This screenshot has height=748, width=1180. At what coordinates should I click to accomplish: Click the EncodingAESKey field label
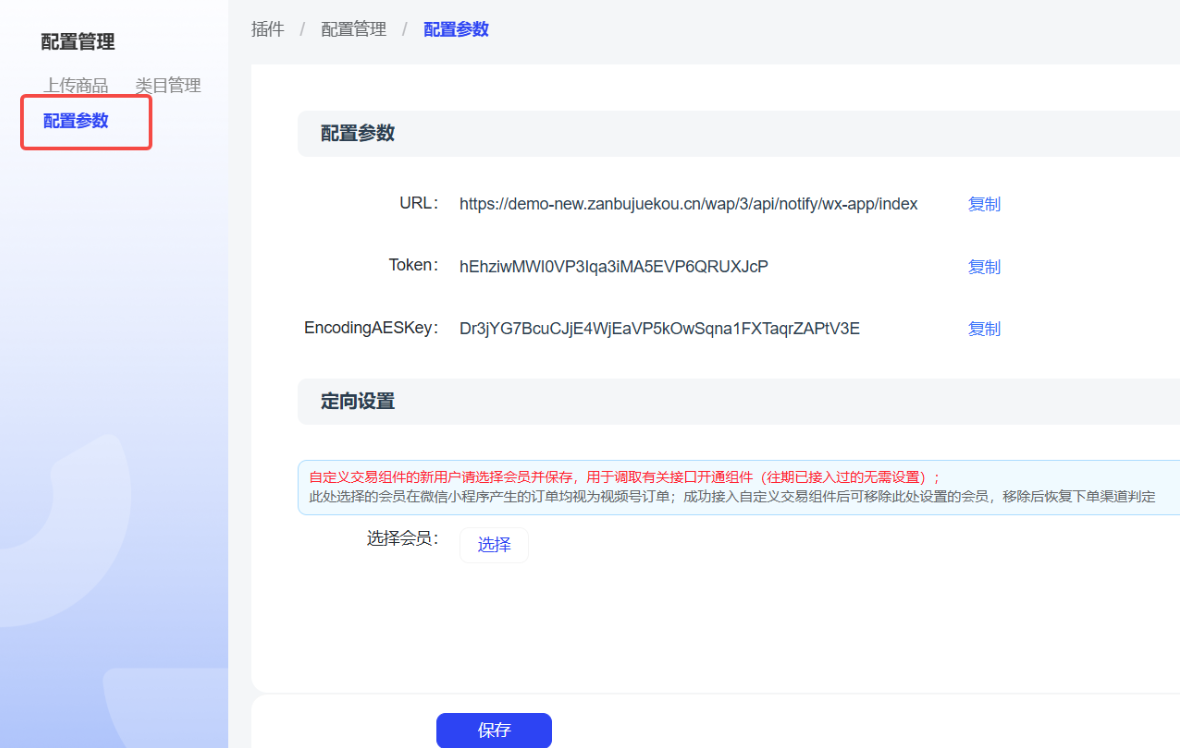(x=371, y=328)
